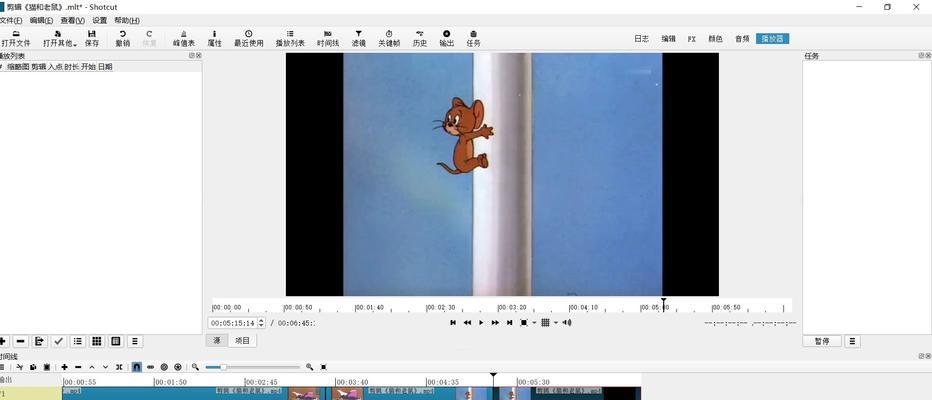932x400 pixels.
Task: Toggle the player grid overlay icon
Action: [x=545, y=323]
